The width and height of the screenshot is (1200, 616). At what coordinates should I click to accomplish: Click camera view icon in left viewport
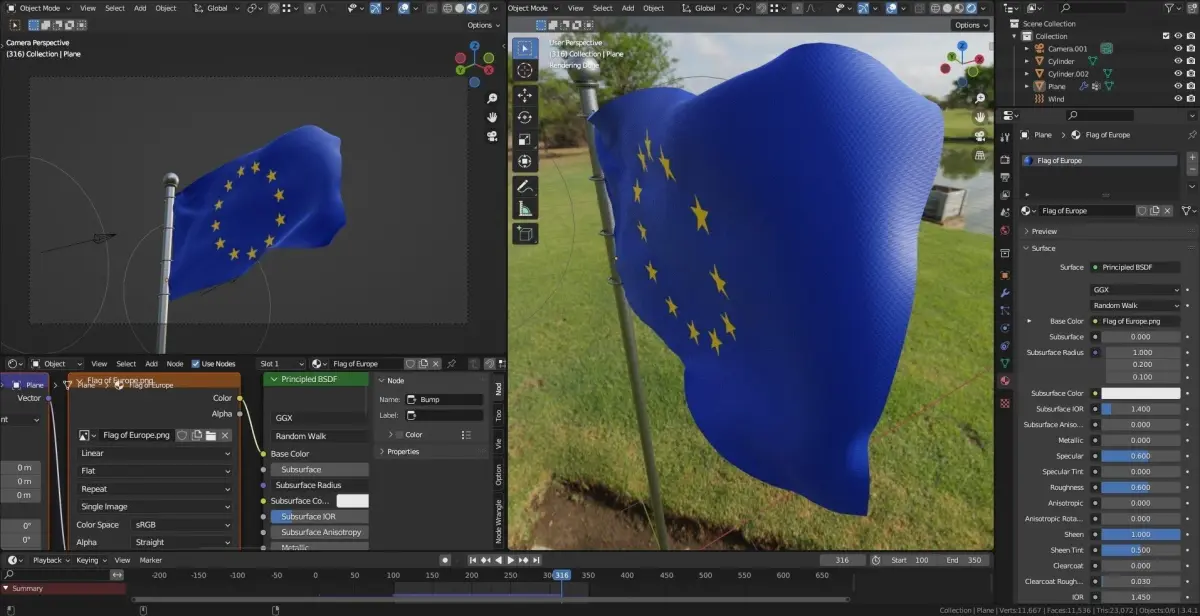pyautogui.click(x=492, y=135)
